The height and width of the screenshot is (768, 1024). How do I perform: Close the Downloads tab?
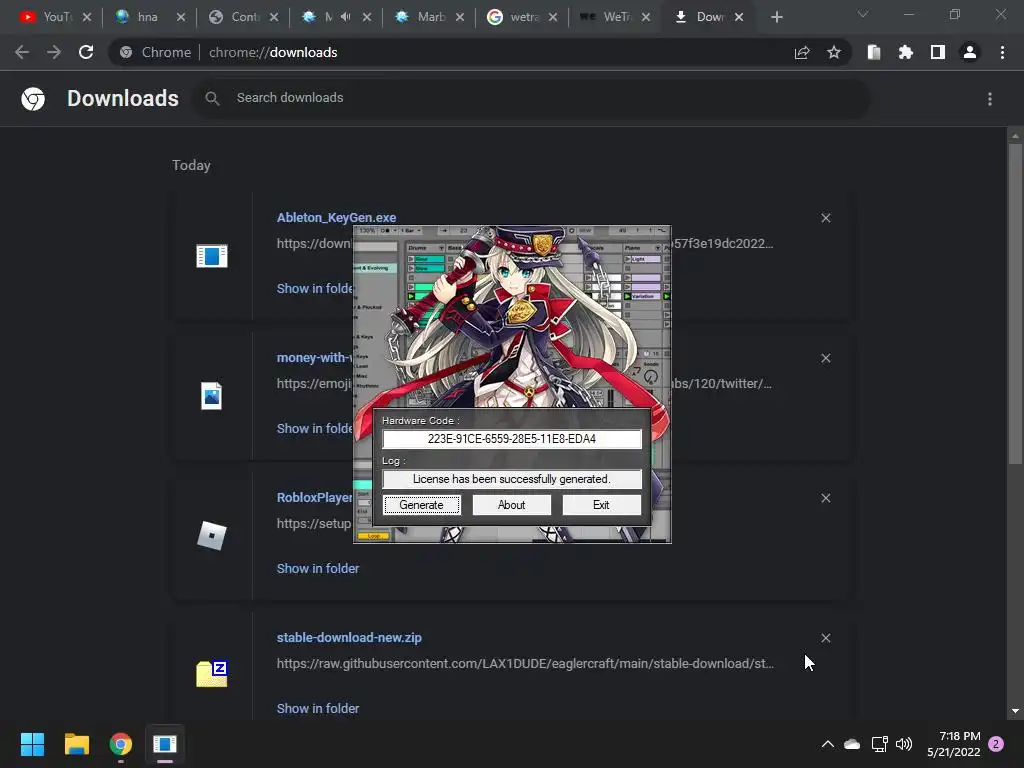(739, 17)
